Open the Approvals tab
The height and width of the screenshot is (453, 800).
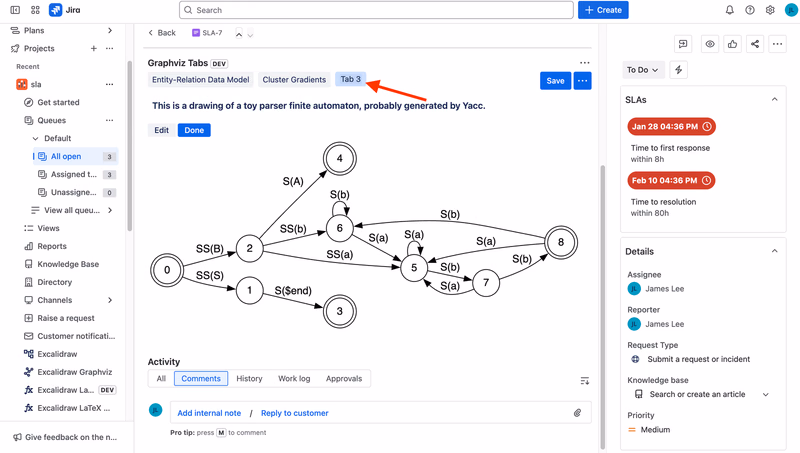(344, 379)
